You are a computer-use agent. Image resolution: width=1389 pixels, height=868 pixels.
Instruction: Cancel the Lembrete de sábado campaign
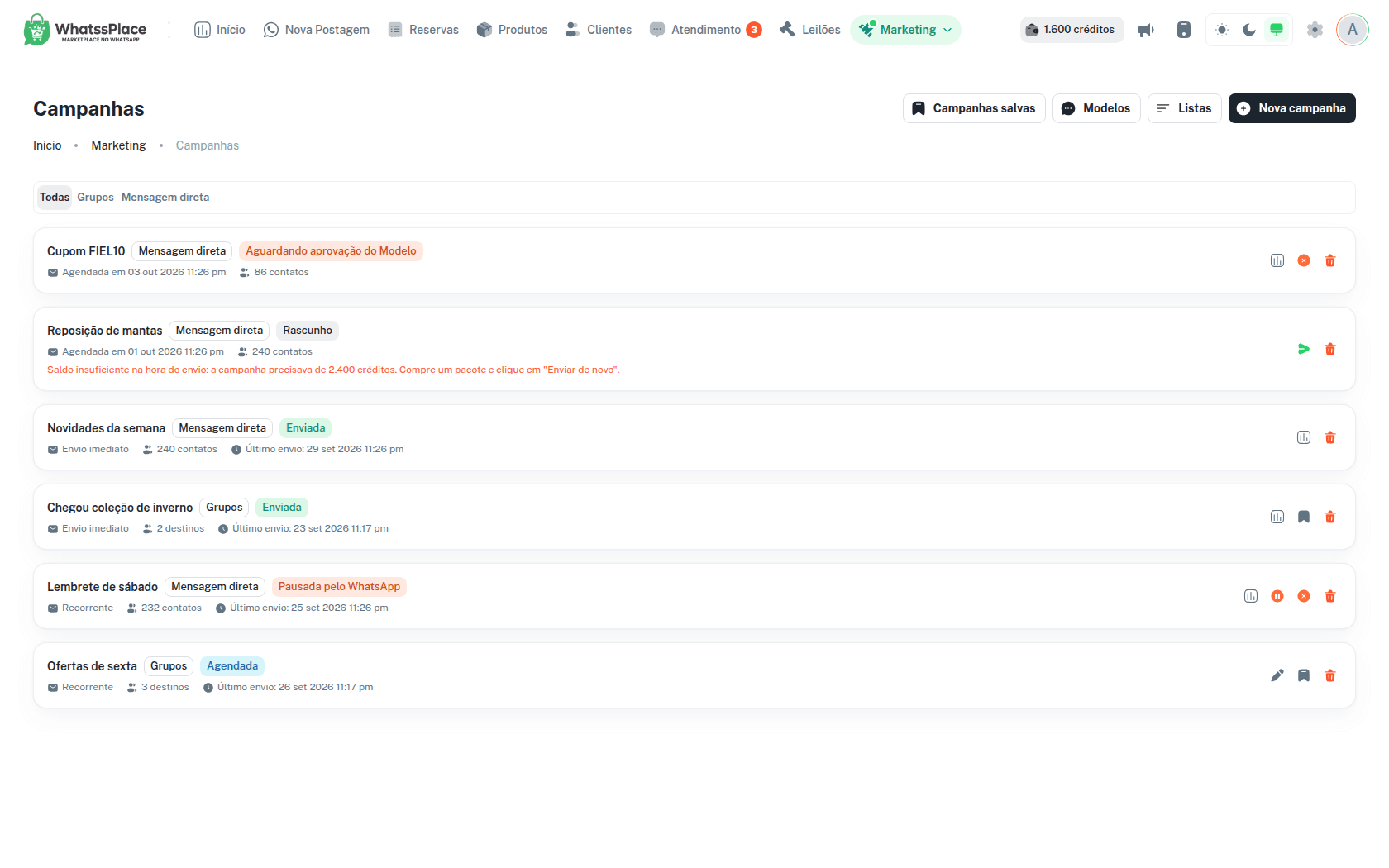click(1304, 596)
